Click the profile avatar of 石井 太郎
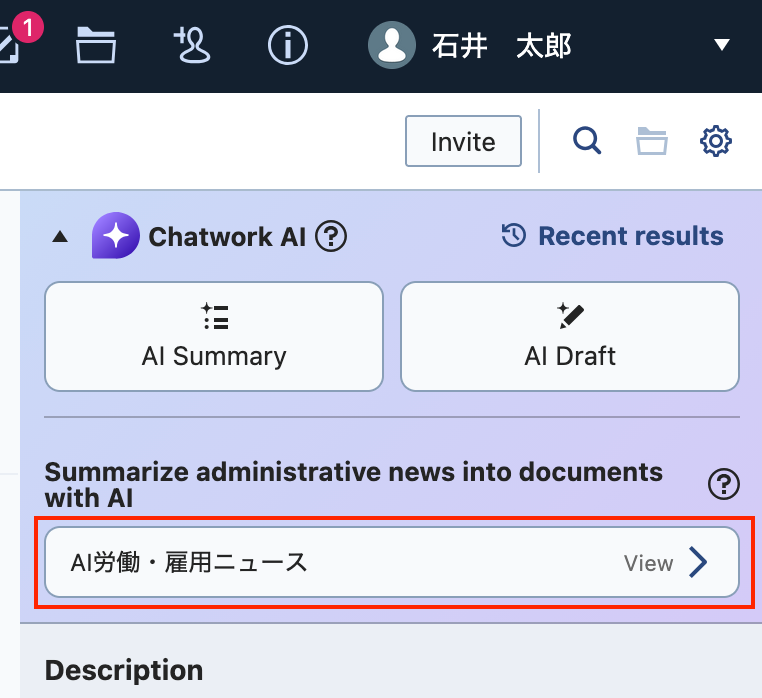Screen dimensions: 762x698 click(392, 45)
